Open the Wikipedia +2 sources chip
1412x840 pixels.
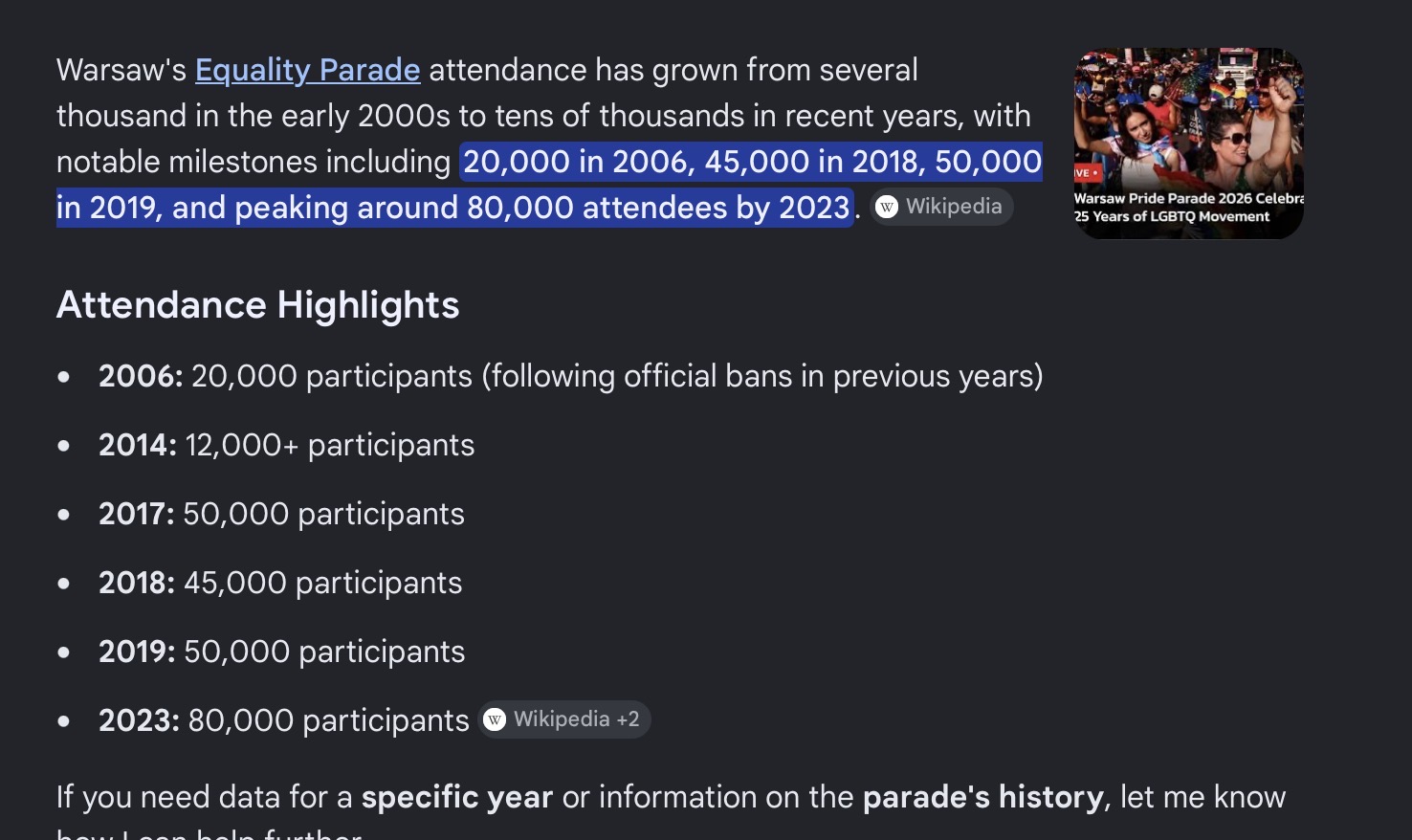pyautogui.click(x=564, y=719)
